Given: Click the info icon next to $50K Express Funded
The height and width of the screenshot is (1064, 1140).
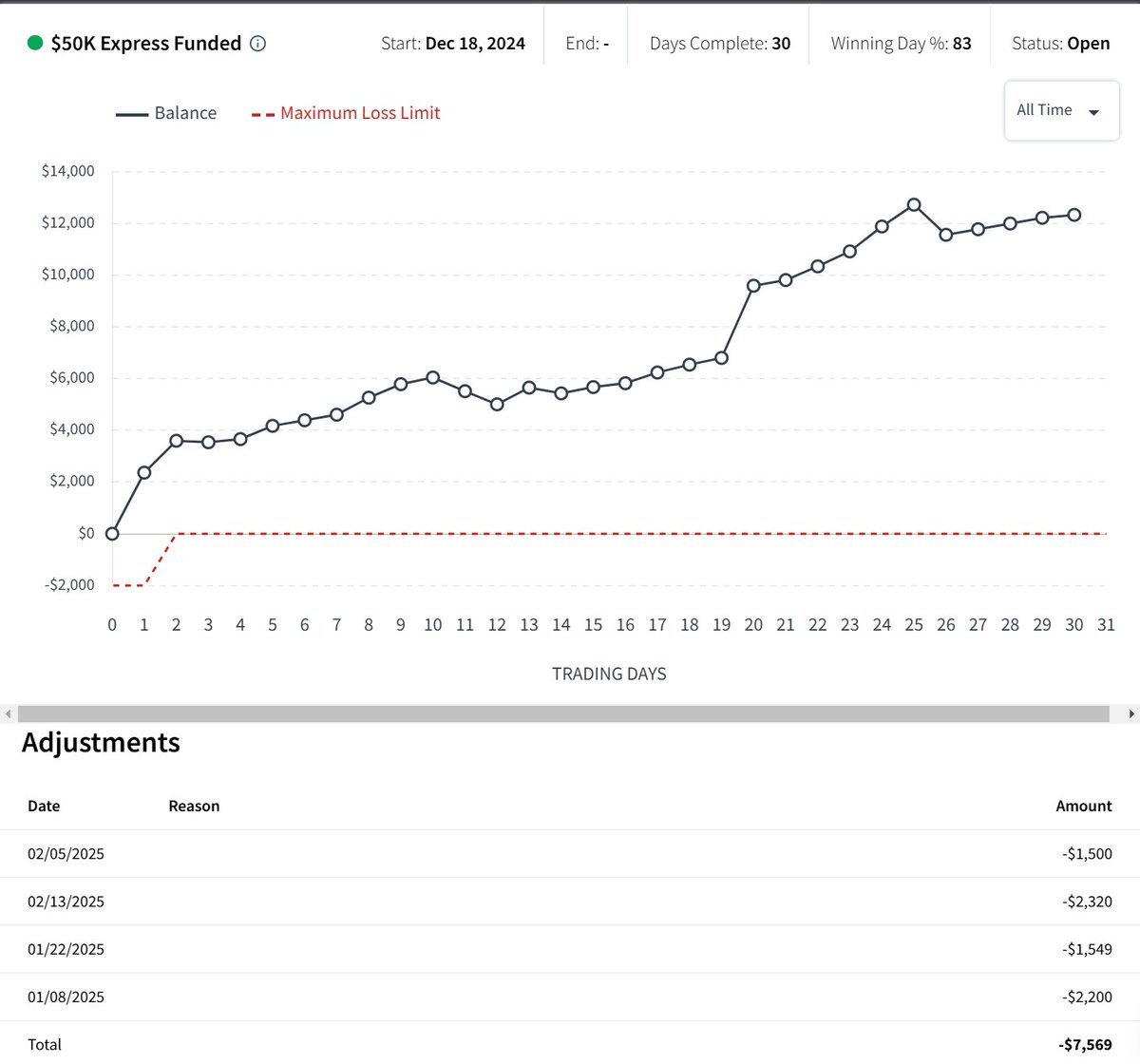Looking at the screenshot, I should tap(256, 43).
